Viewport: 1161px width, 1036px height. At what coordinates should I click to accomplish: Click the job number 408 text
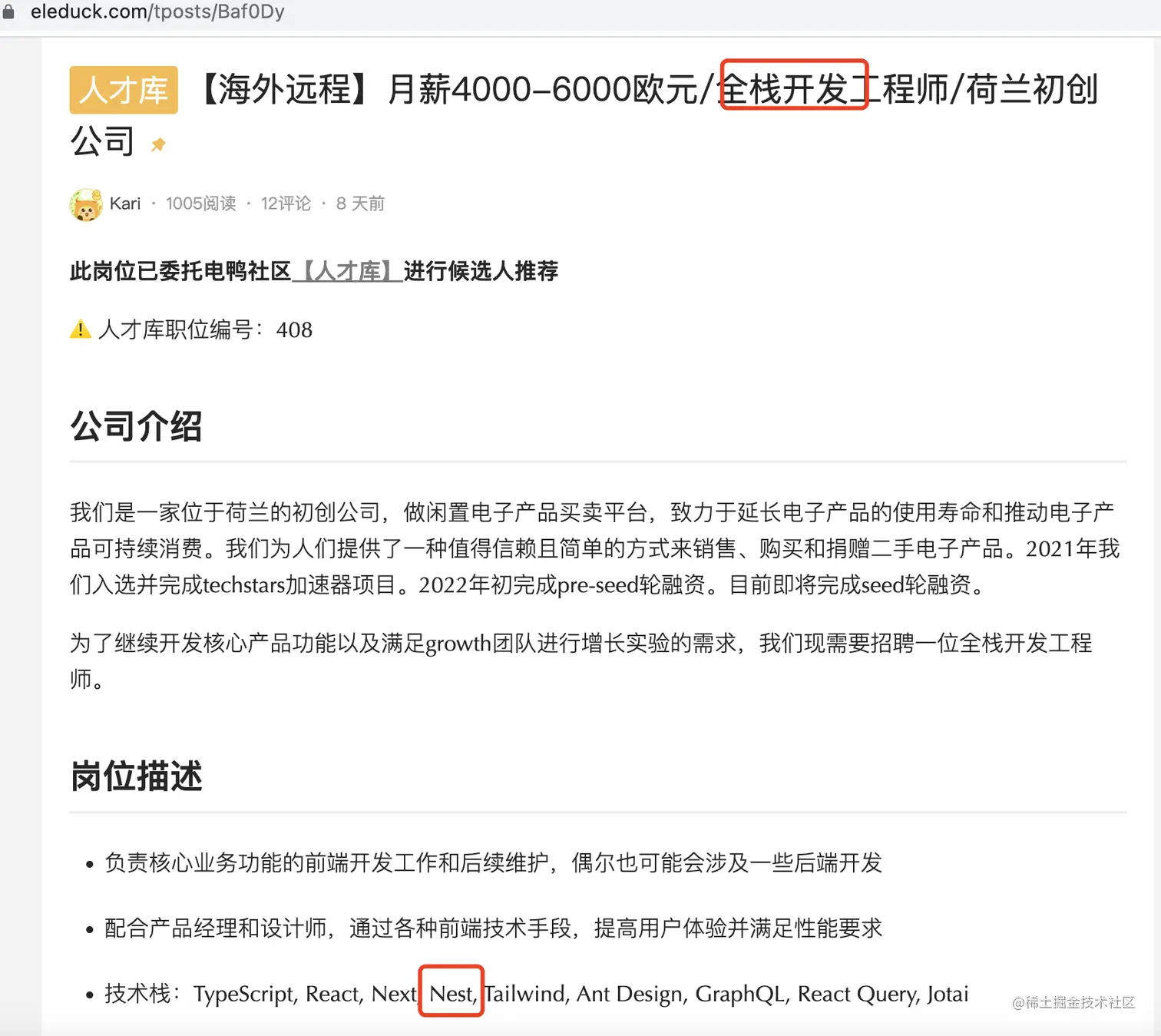pyautogui.click(x=294, y=330)
